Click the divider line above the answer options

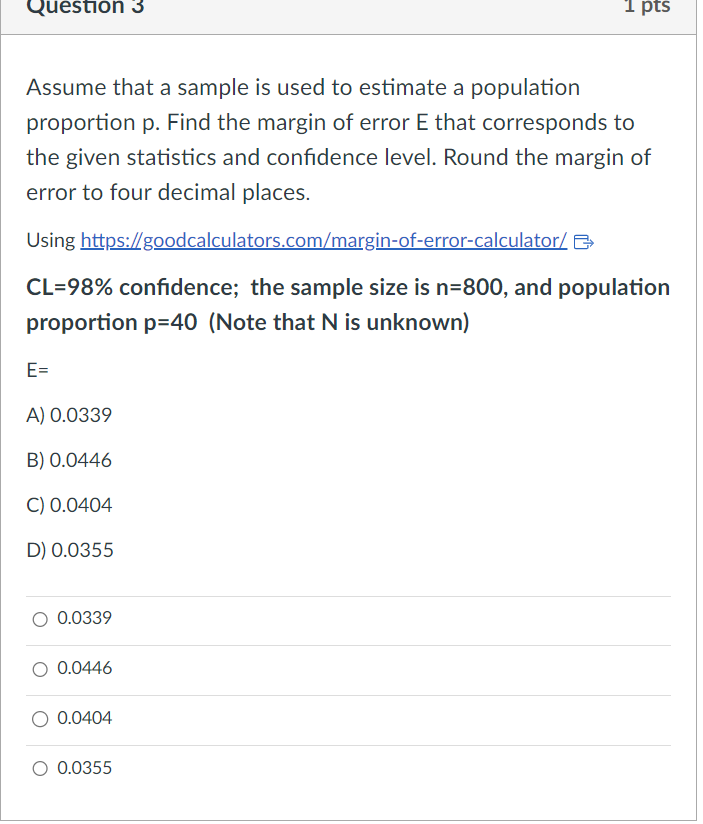[348, 592]
